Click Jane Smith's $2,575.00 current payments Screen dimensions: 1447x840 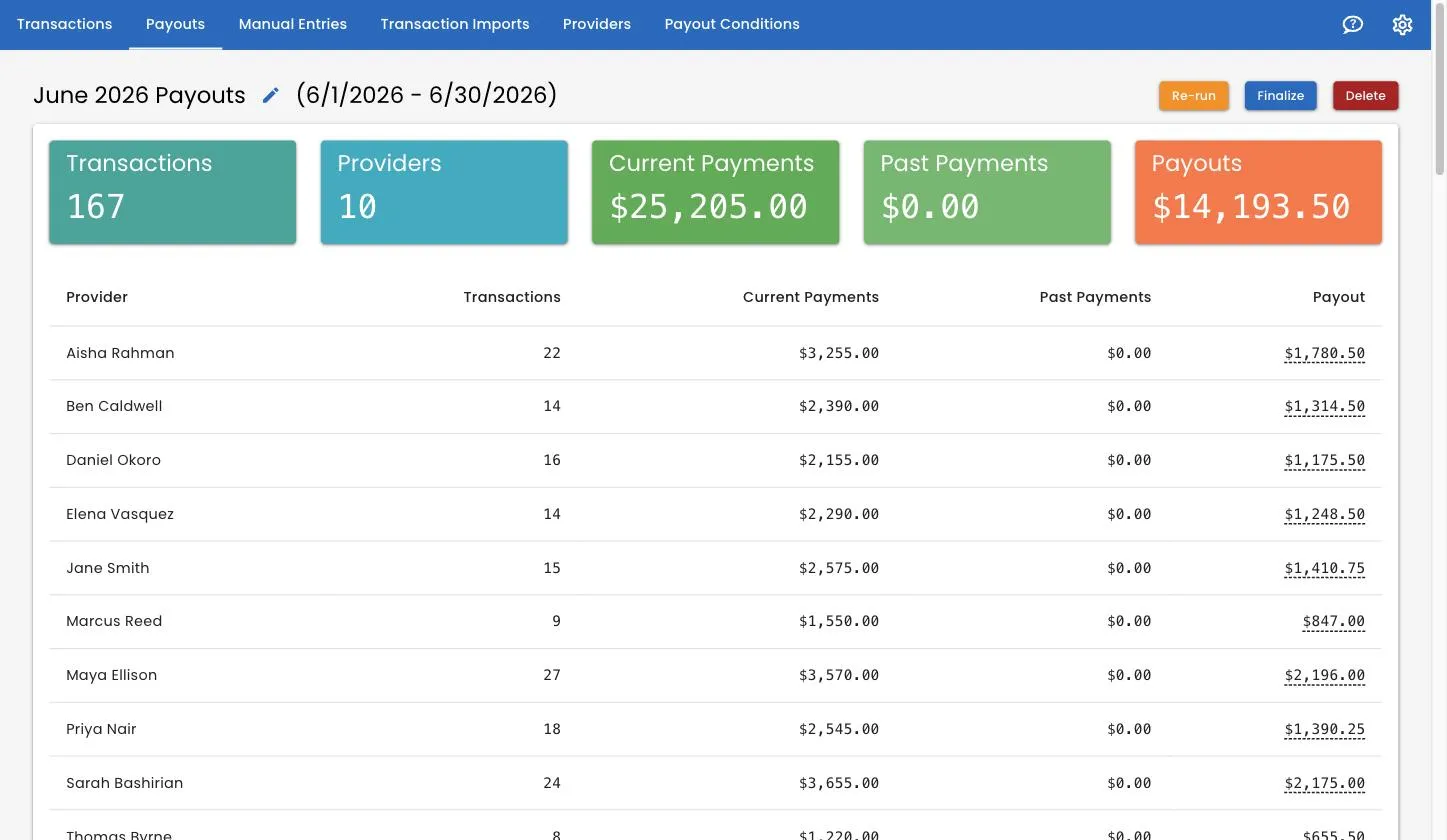[x=839, y=568]
